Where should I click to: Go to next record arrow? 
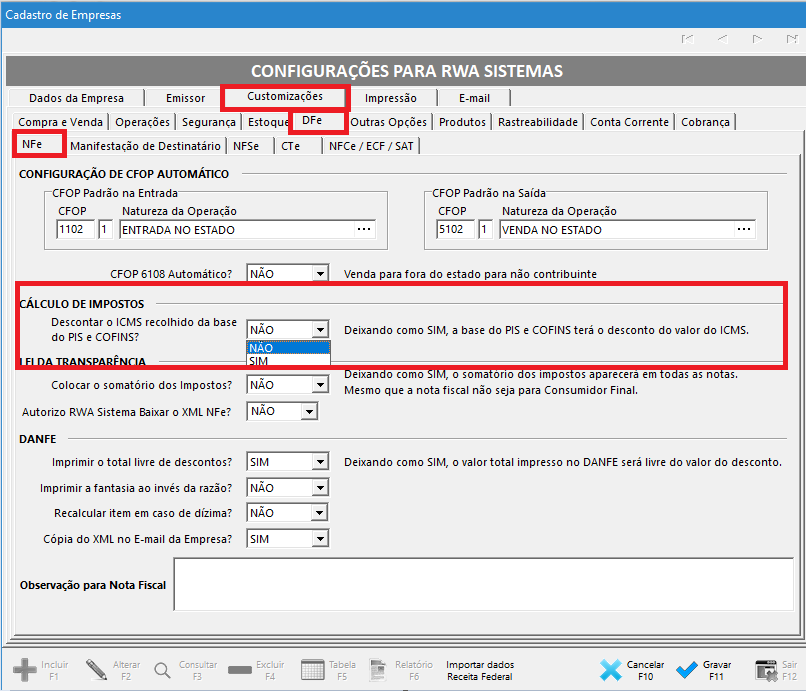(757, 39)
